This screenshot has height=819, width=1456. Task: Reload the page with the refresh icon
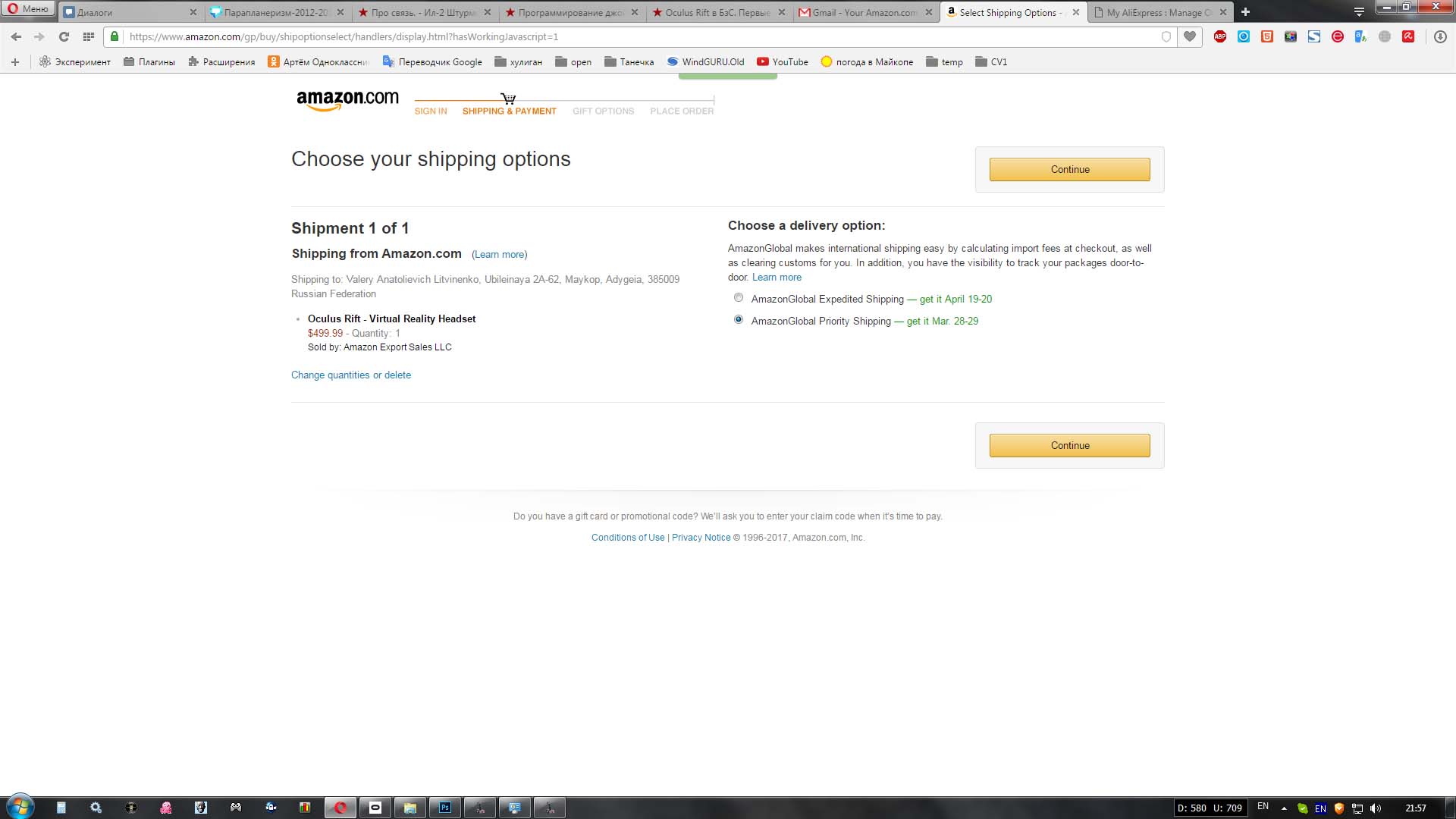pos(64,36)
